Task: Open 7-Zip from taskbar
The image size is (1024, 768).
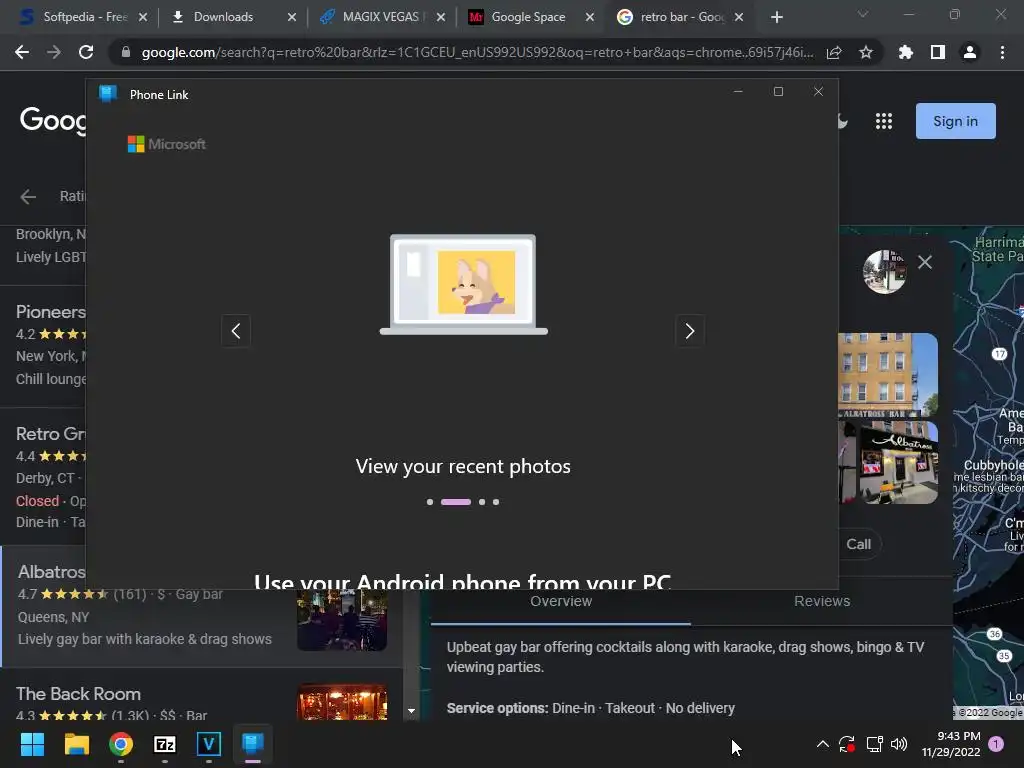Action: [165, 744]
